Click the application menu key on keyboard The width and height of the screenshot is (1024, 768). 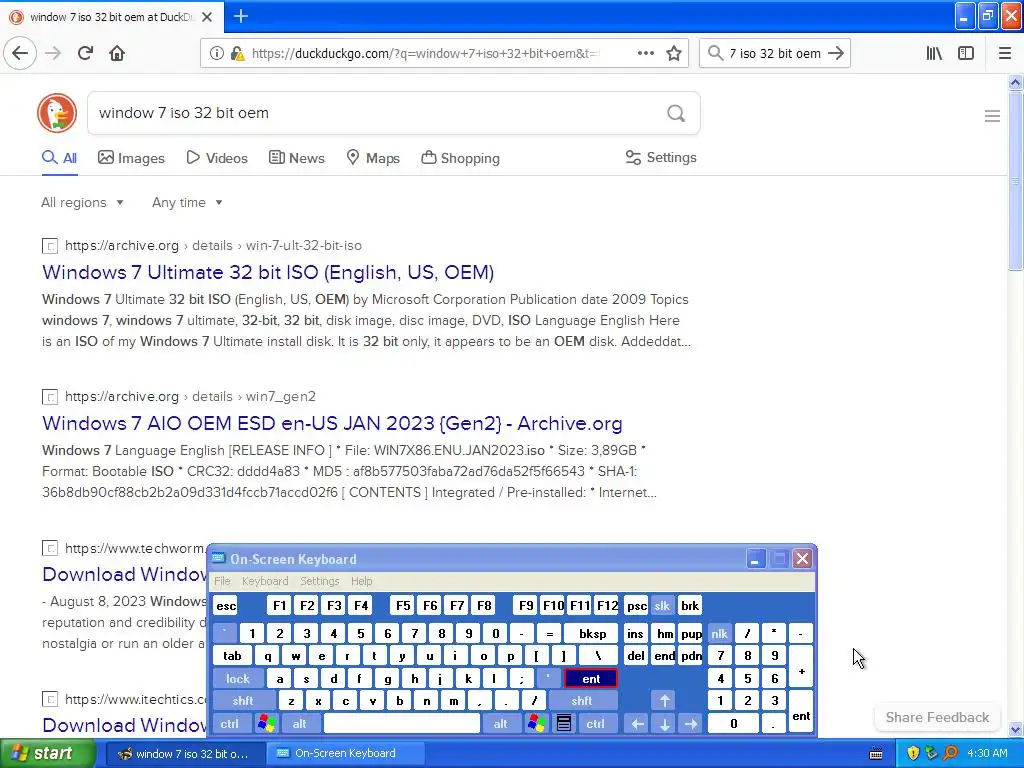(564, 724)
